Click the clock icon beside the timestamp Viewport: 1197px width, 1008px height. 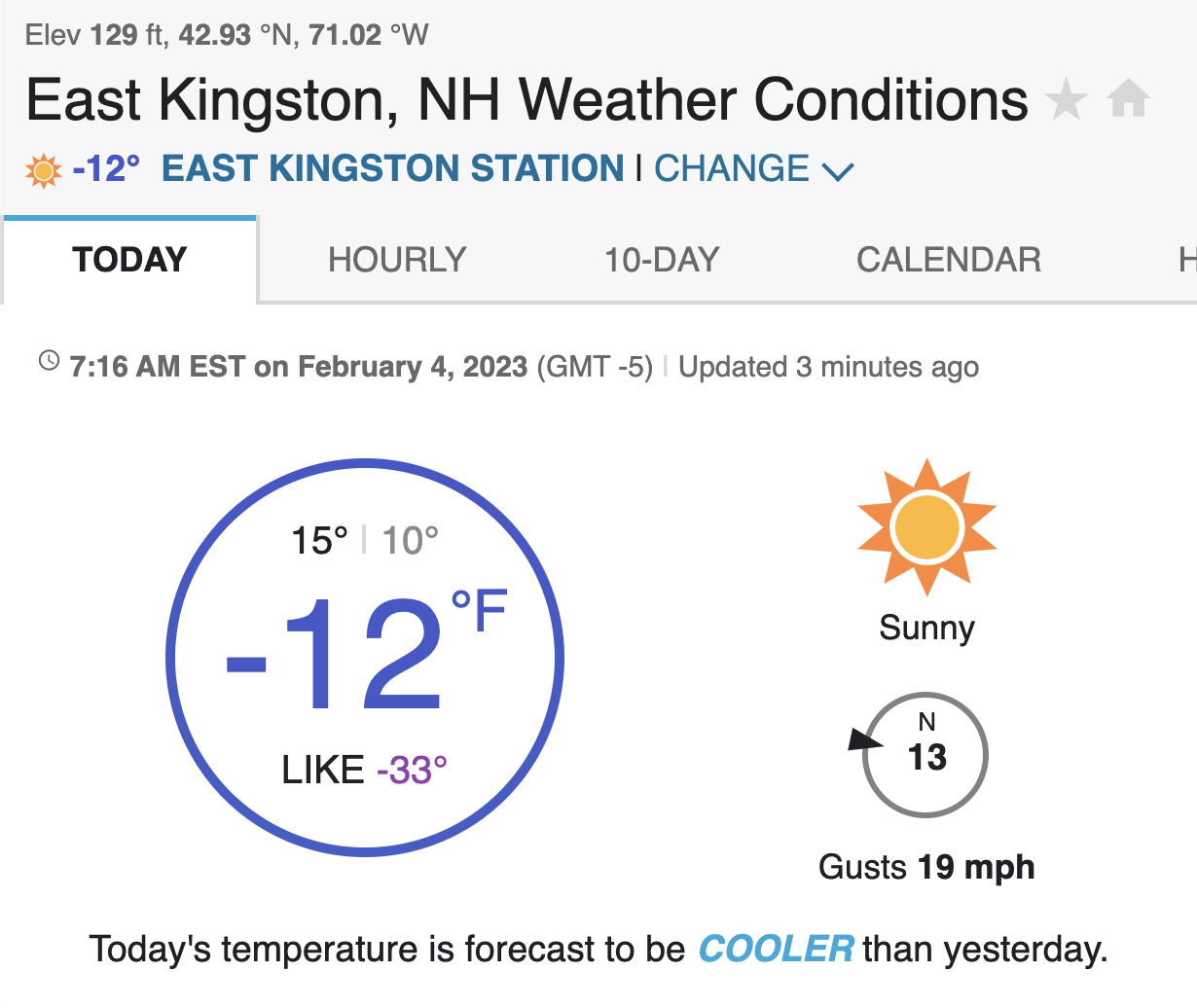(48, 361)
